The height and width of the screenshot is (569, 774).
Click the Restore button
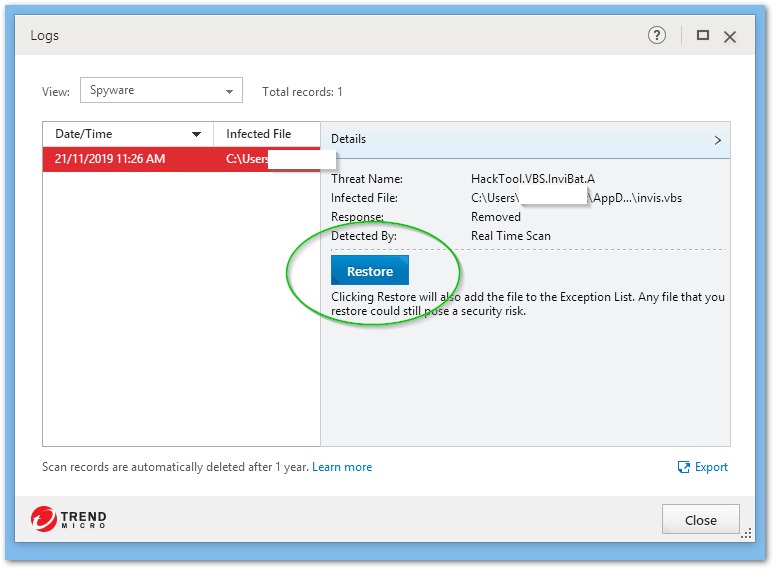(x=370, y=270)
